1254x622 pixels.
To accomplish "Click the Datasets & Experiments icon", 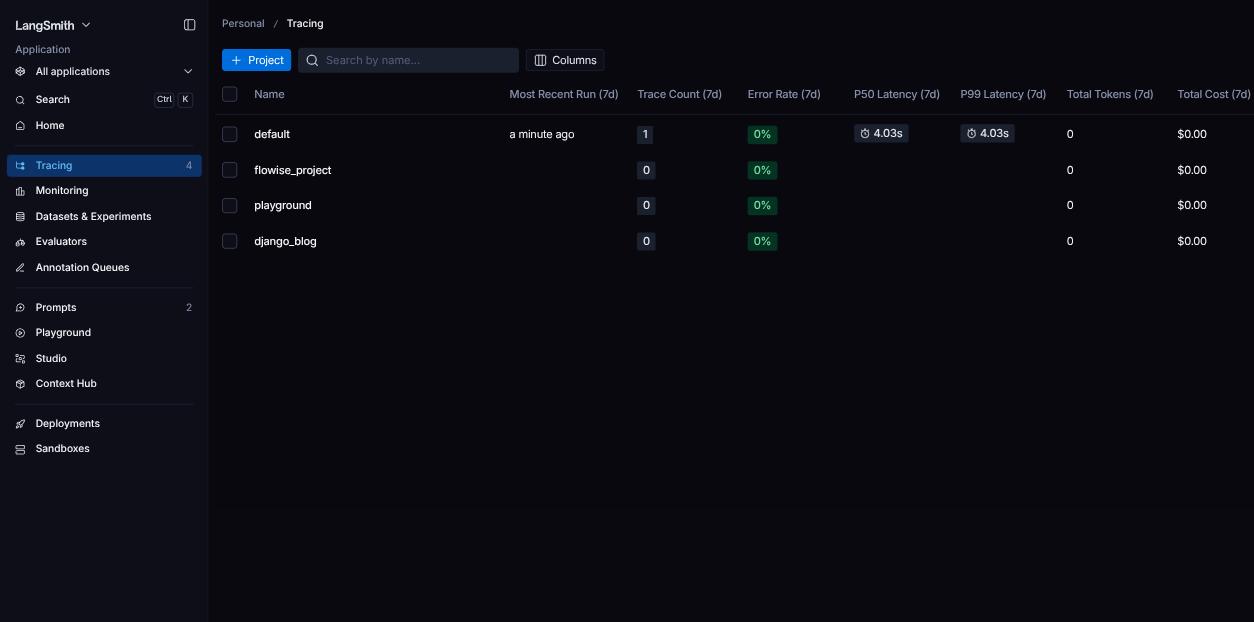I will coord(20,217).
